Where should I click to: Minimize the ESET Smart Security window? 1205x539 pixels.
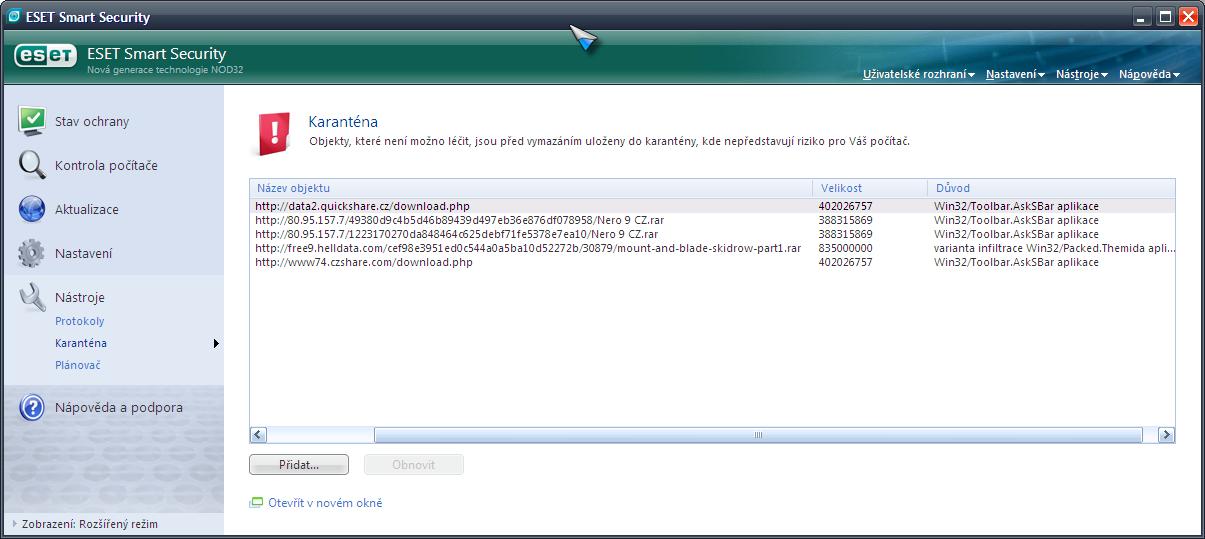1142,16
